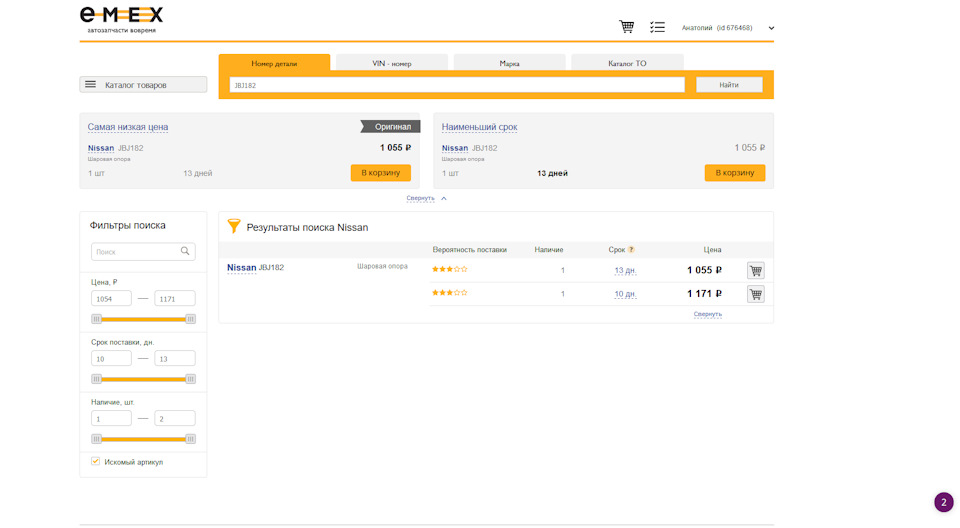
Task: Open the purple notification badge showing 2
Action: coord(943,502)
